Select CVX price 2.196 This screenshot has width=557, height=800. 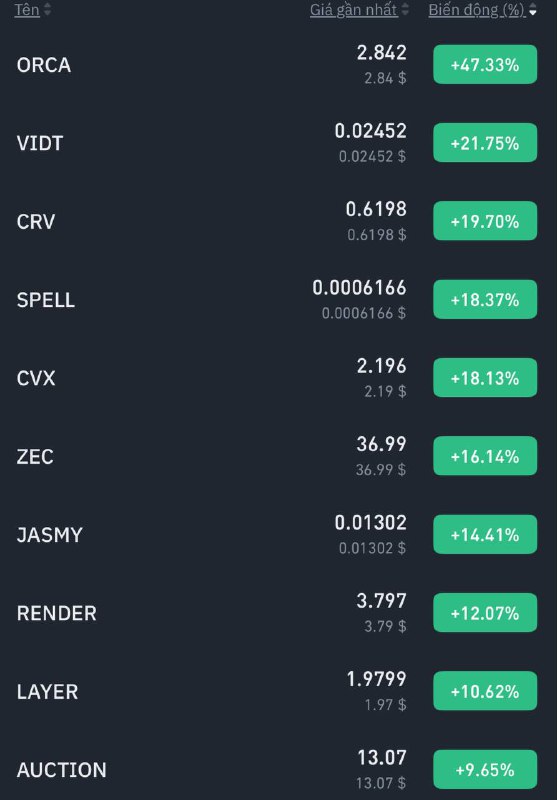pyautogui.click(x=382, y=366)
